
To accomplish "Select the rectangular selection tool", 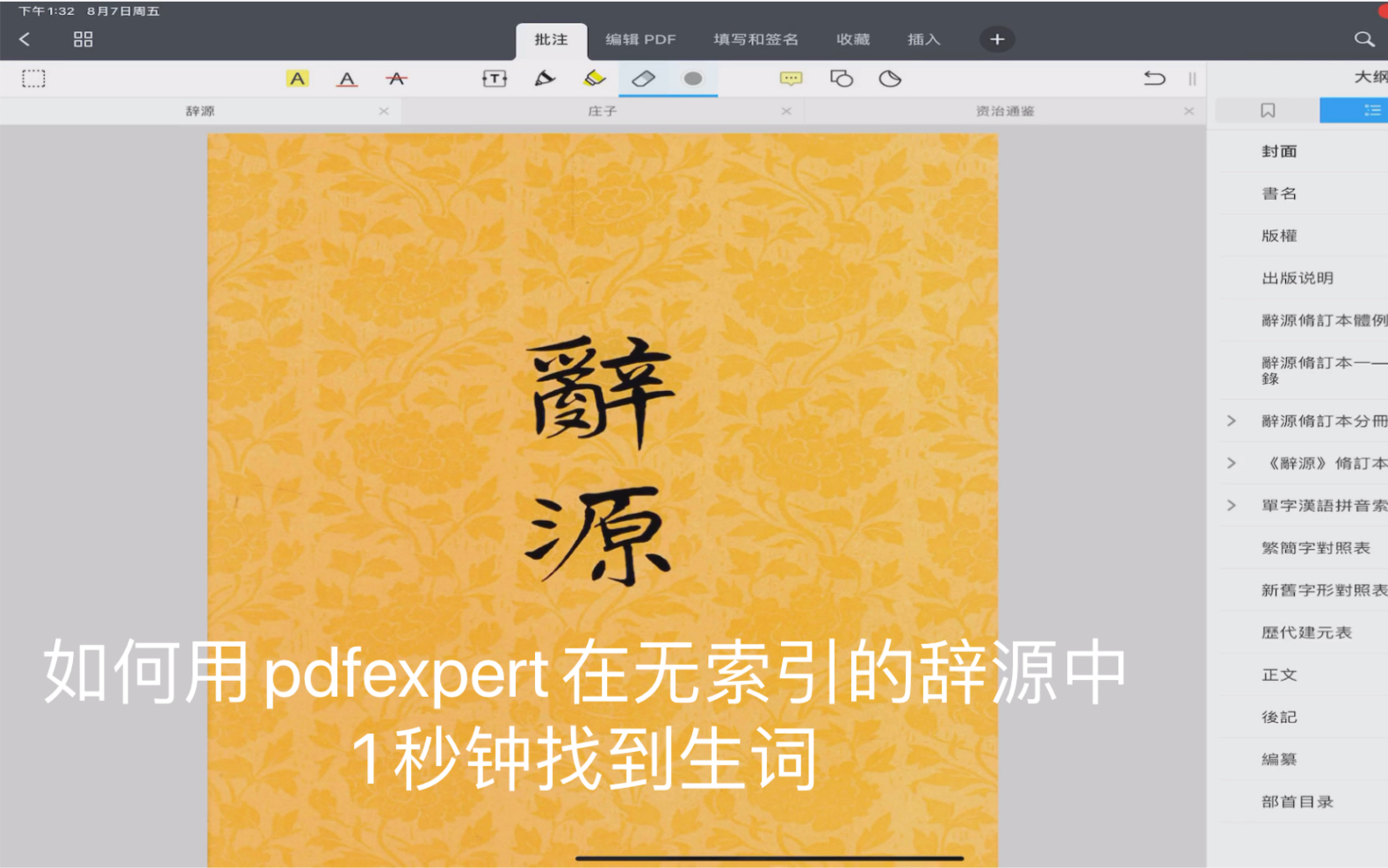I will [33, 79].
